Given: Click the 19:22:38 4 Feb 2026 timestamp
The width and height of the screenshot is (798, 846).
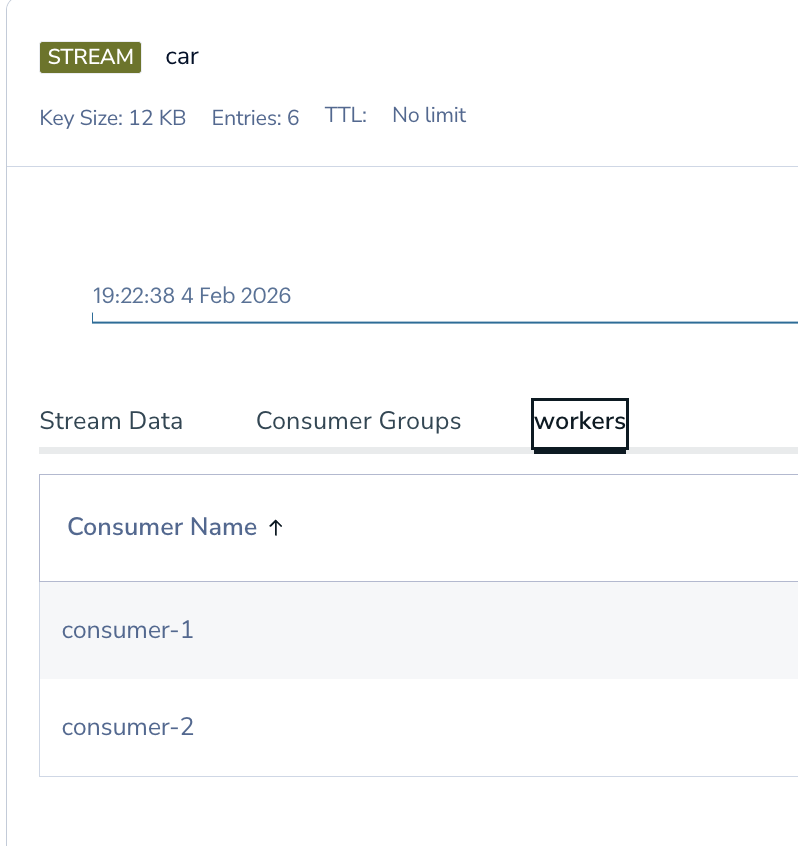Looking at the screenshot, I should point(192,296).
